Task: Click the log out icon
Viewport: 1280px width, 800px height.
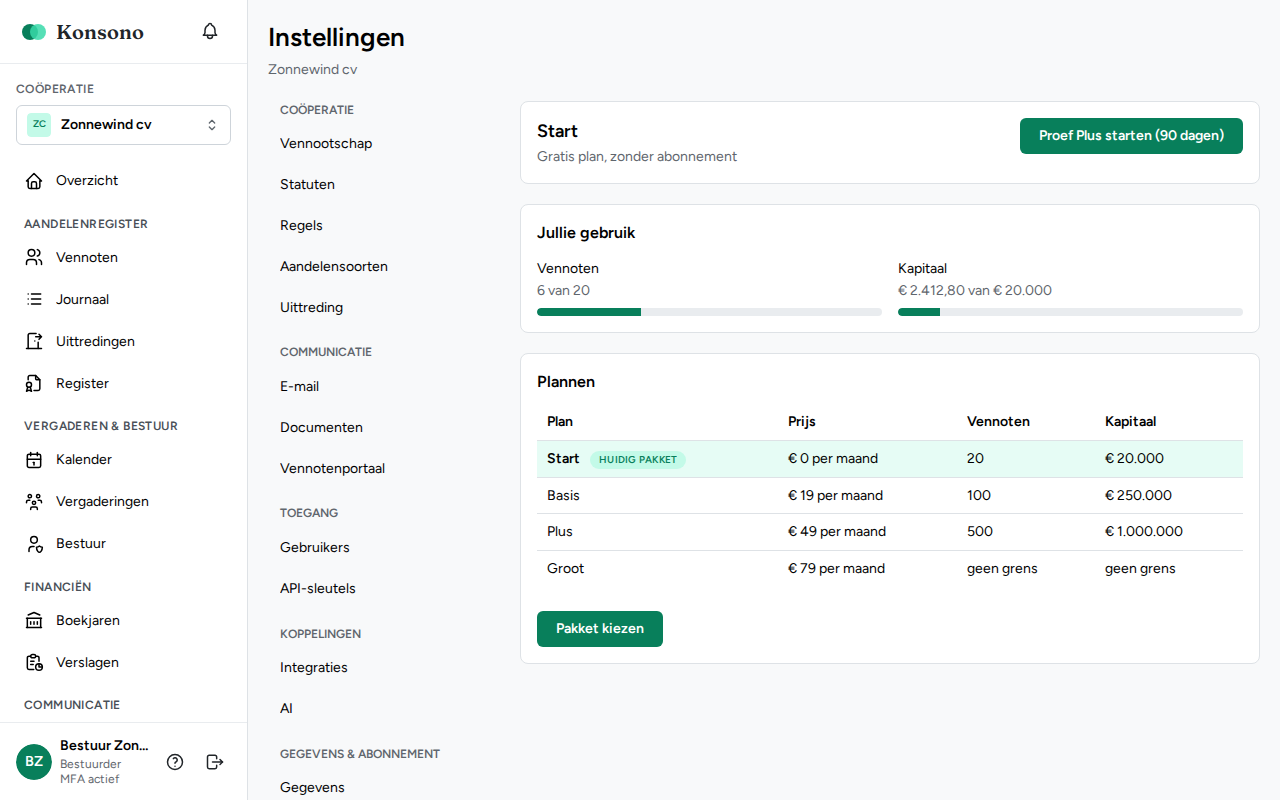Action: coord(215,762)
